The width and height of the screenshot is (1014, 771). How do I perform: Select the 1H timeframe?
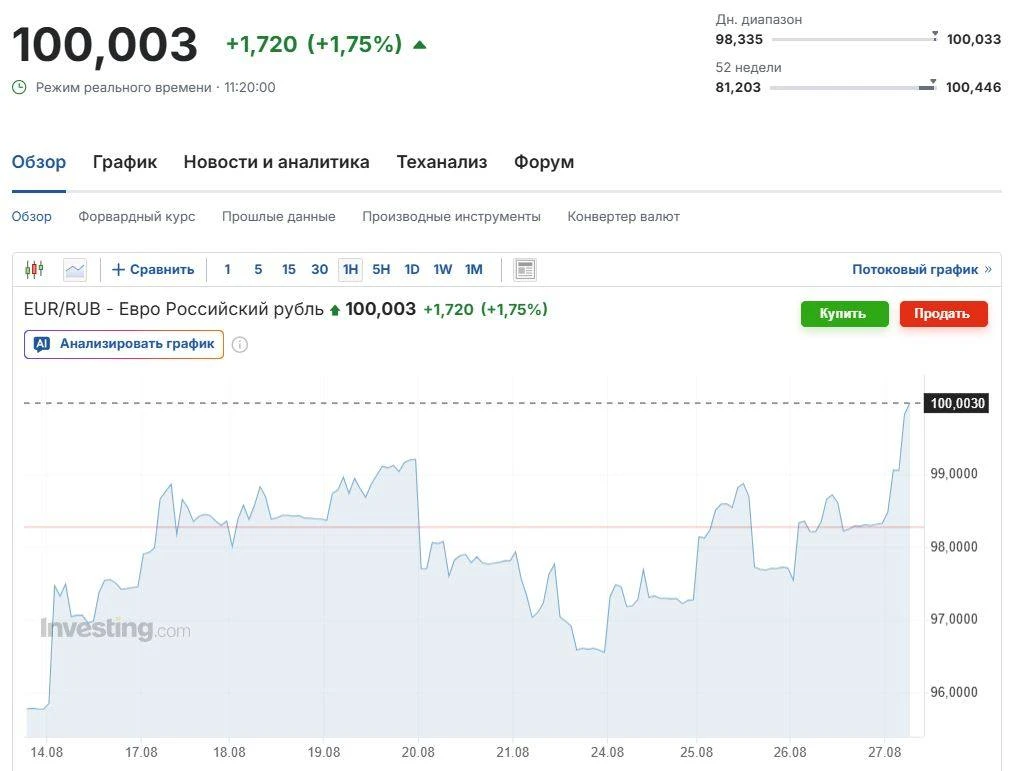[x=351, y=270]
